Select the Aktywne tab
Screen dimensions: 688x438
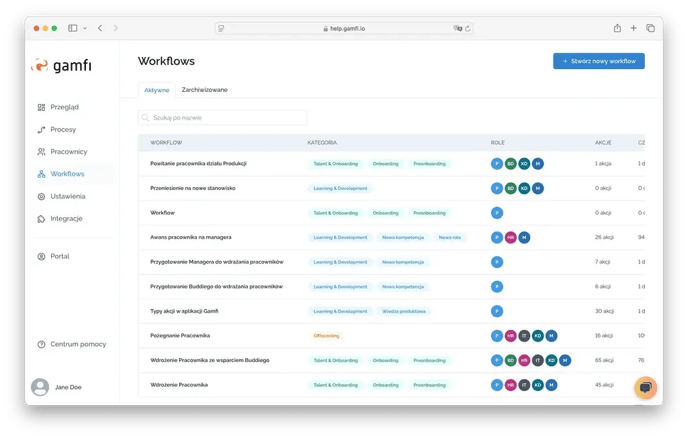(x=157, y=90)
